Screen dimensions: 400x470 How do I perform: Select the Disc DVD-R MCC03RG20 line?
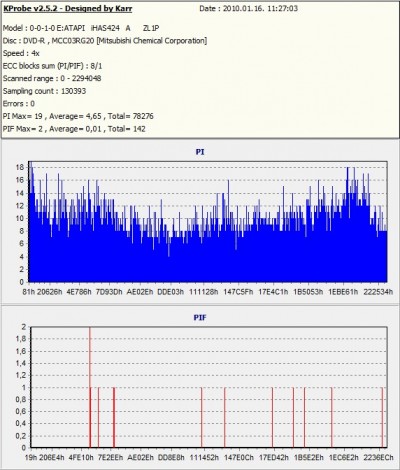pyautogui.click(x=105, y=41)
